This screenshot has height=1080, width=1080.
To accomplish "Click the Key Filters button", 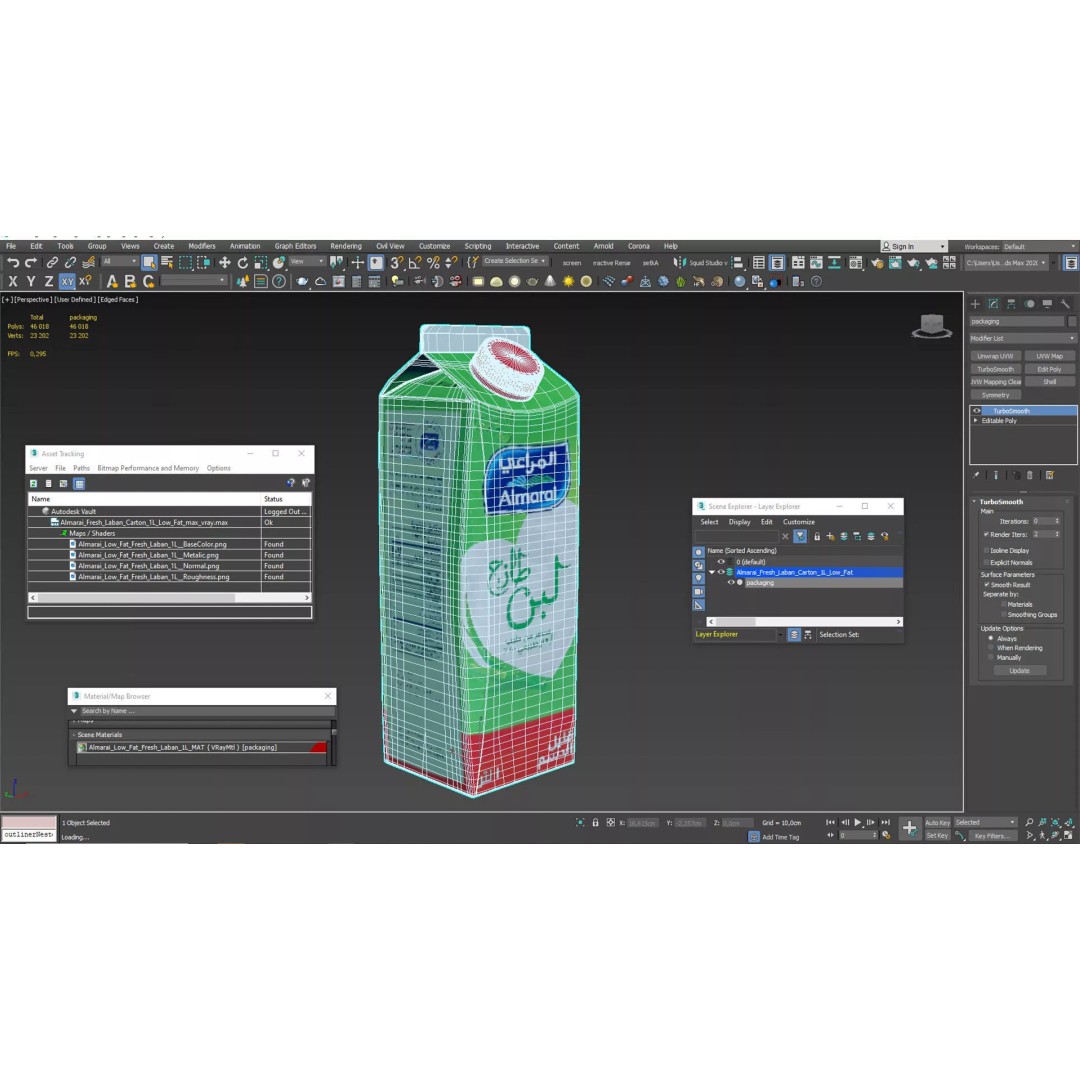I will tap(993, 835).
